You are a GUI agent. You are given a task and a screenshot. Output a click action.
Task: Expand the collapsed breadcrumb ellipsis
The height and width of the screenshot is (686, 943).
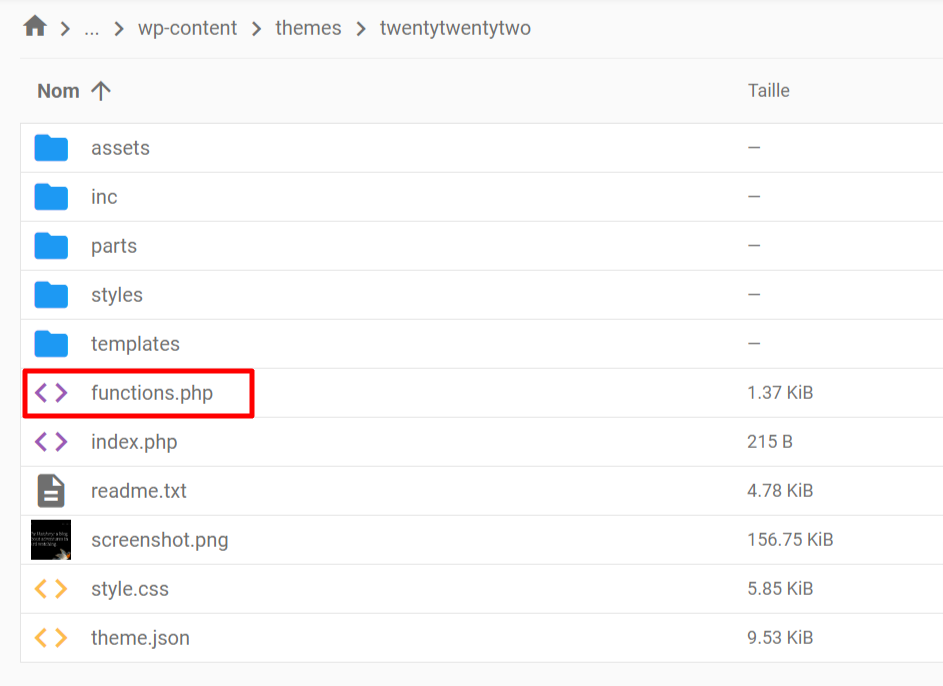coord(92,27)
